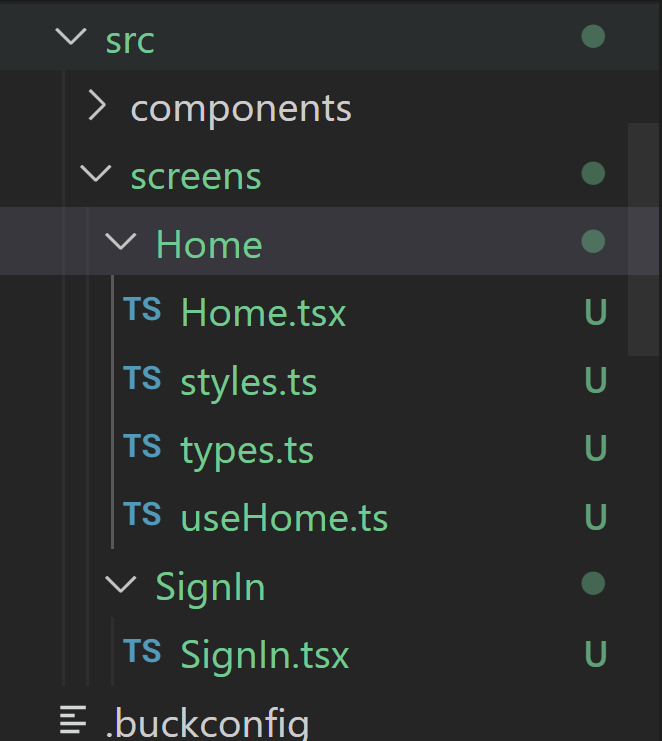This screenshot has height=741, width=662.
Task: Collapse the src folder chevron
Action: coord(71,36)
